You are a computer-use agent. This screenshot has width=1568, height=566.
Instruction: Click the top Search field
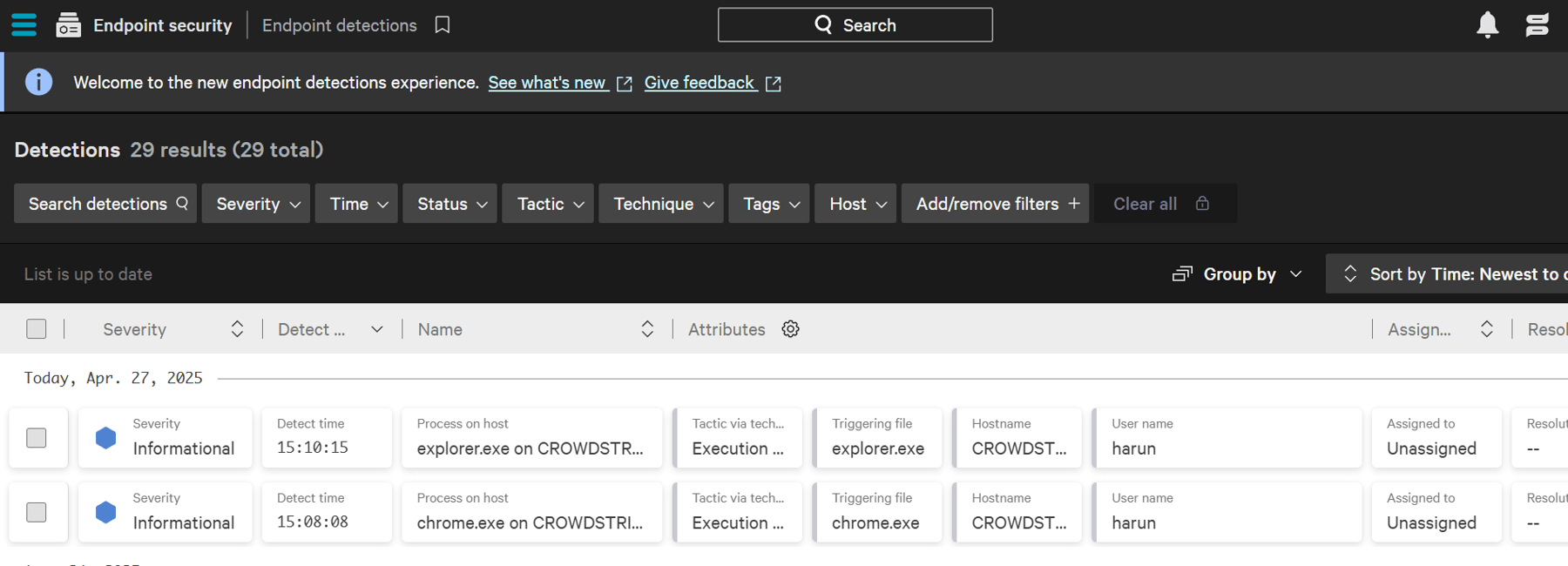pyautogui.click(x=855, y=25)
